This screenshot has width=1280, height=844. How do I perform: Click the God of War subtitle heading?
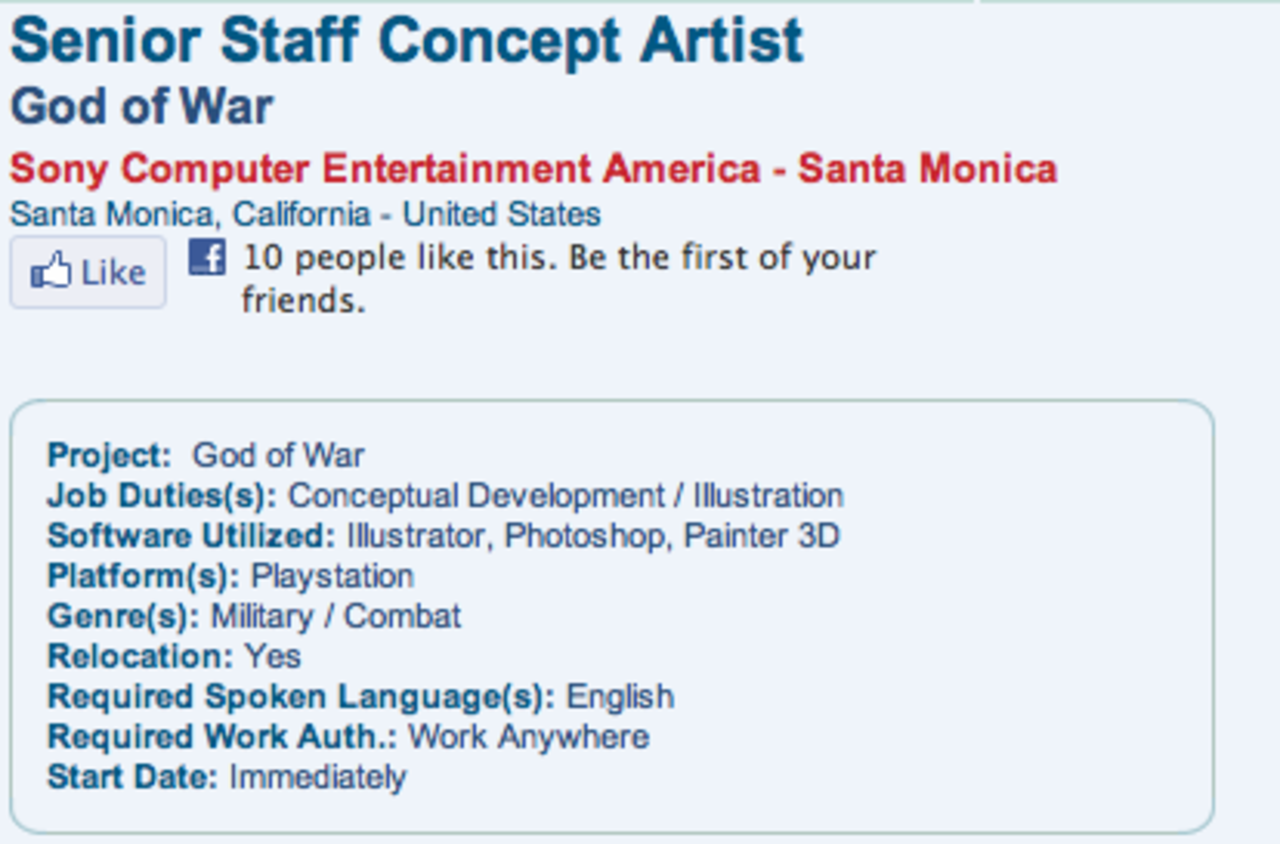142,107
